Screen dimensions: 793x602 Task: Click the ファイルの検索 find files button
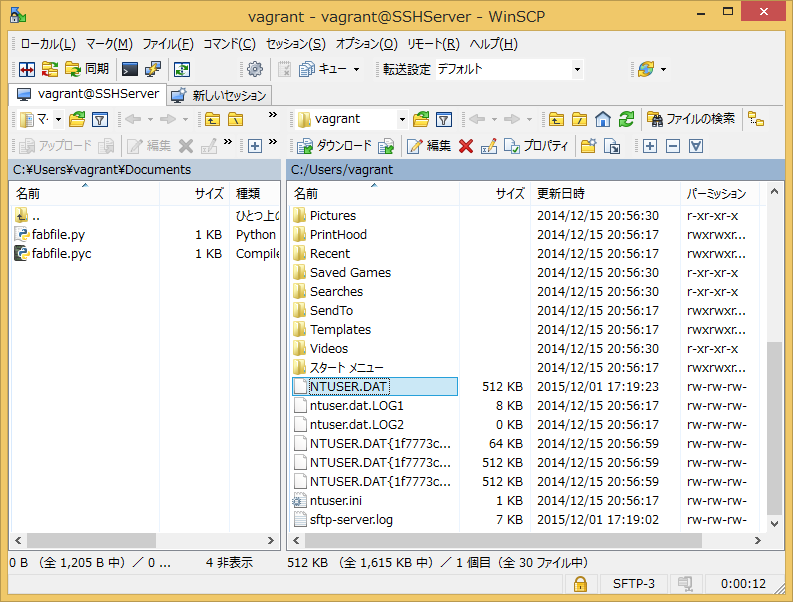(691, 119)
